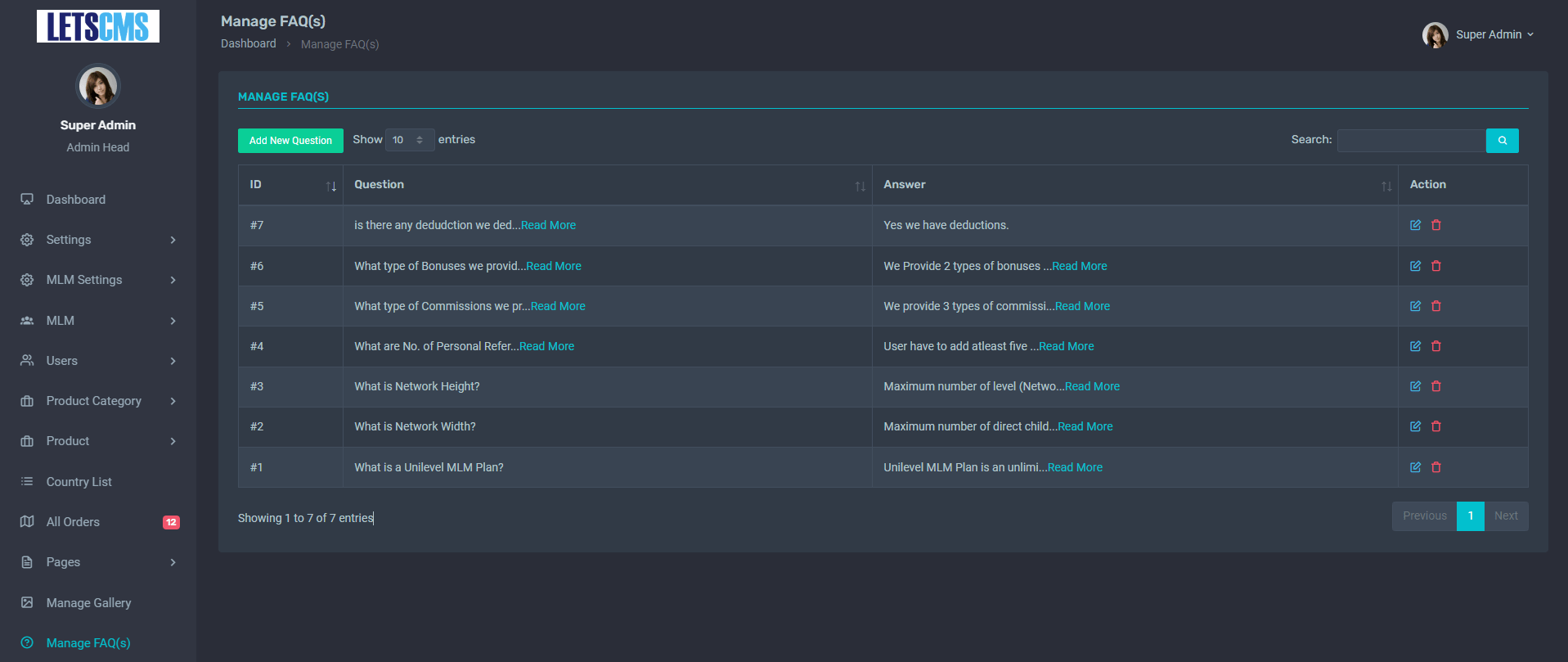Image resolution: width=1568 pixels, height=662 pixels.
Task: Open the Show entries count dropdown
Action: tap(409, 140)
